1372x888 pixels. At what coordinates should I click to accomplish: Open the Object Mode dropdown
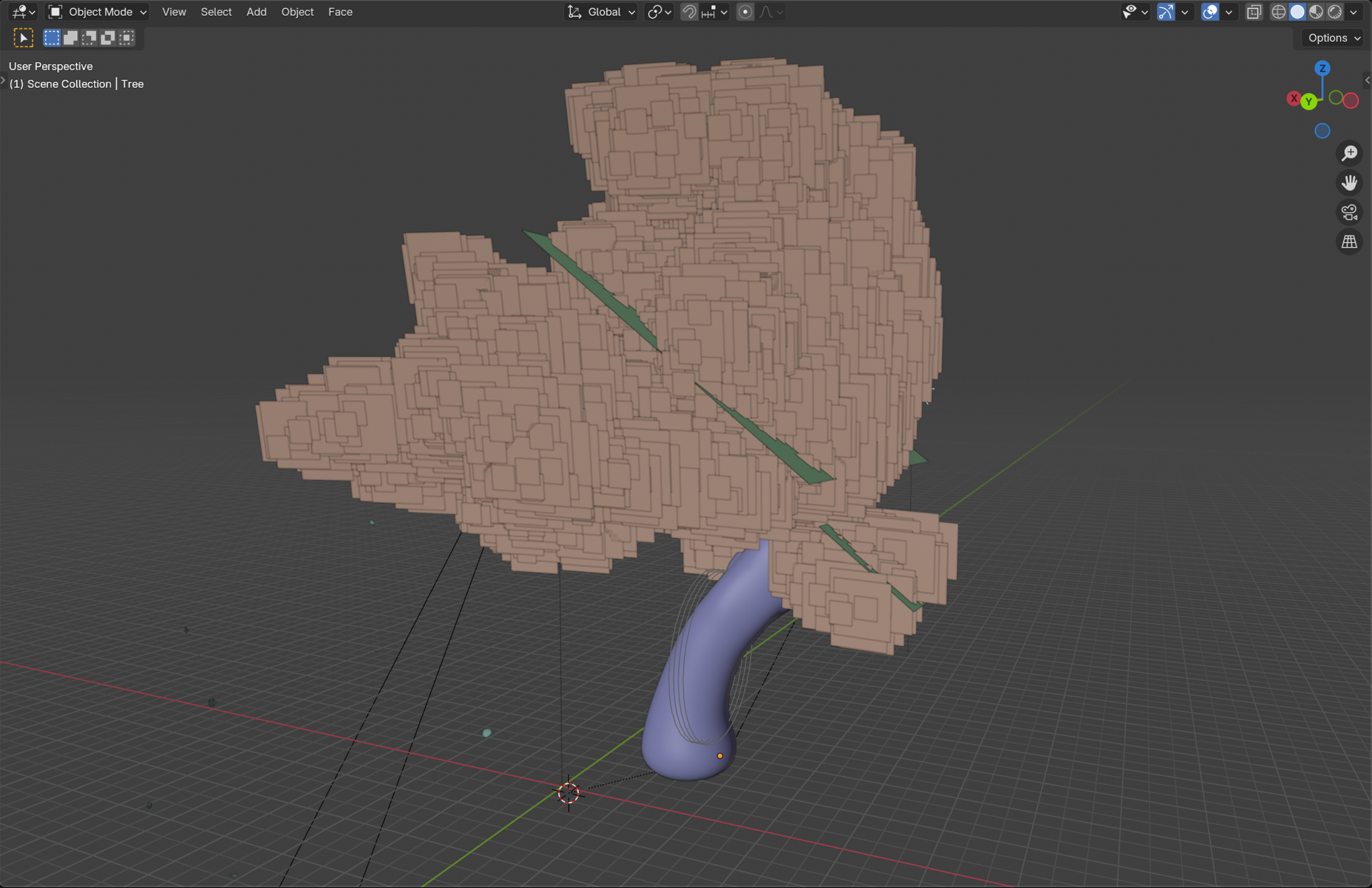pos(98,12)
